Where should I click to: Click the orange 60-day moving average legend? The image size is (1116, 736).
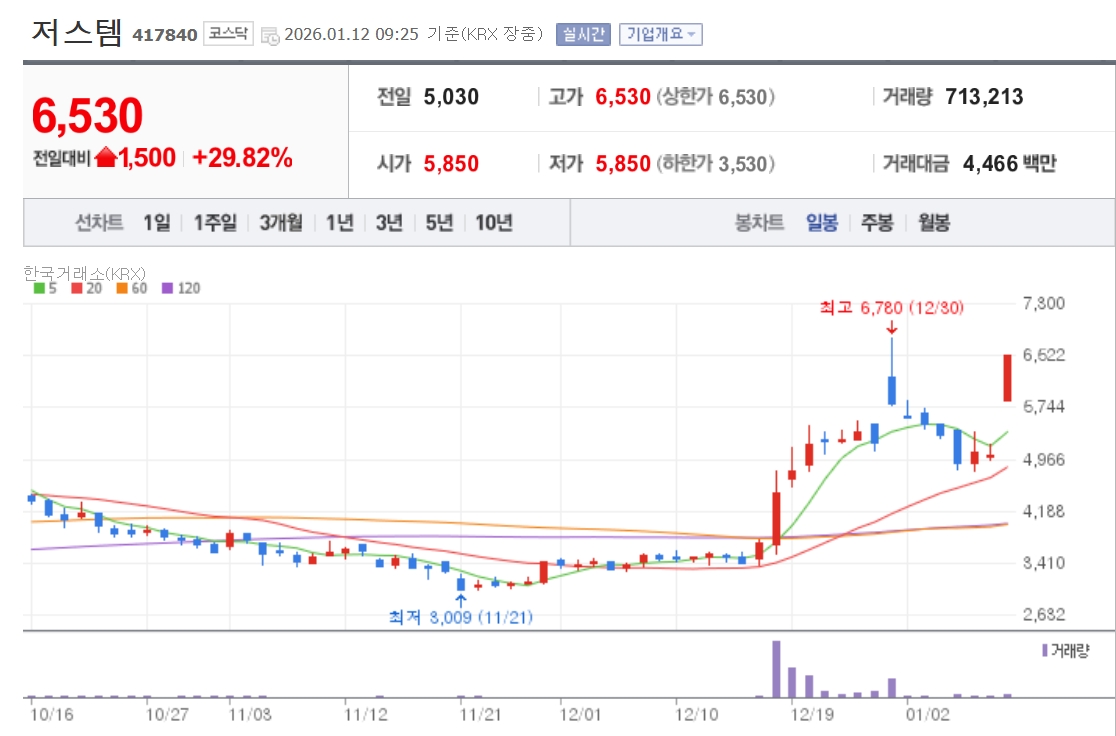(132, 288)
